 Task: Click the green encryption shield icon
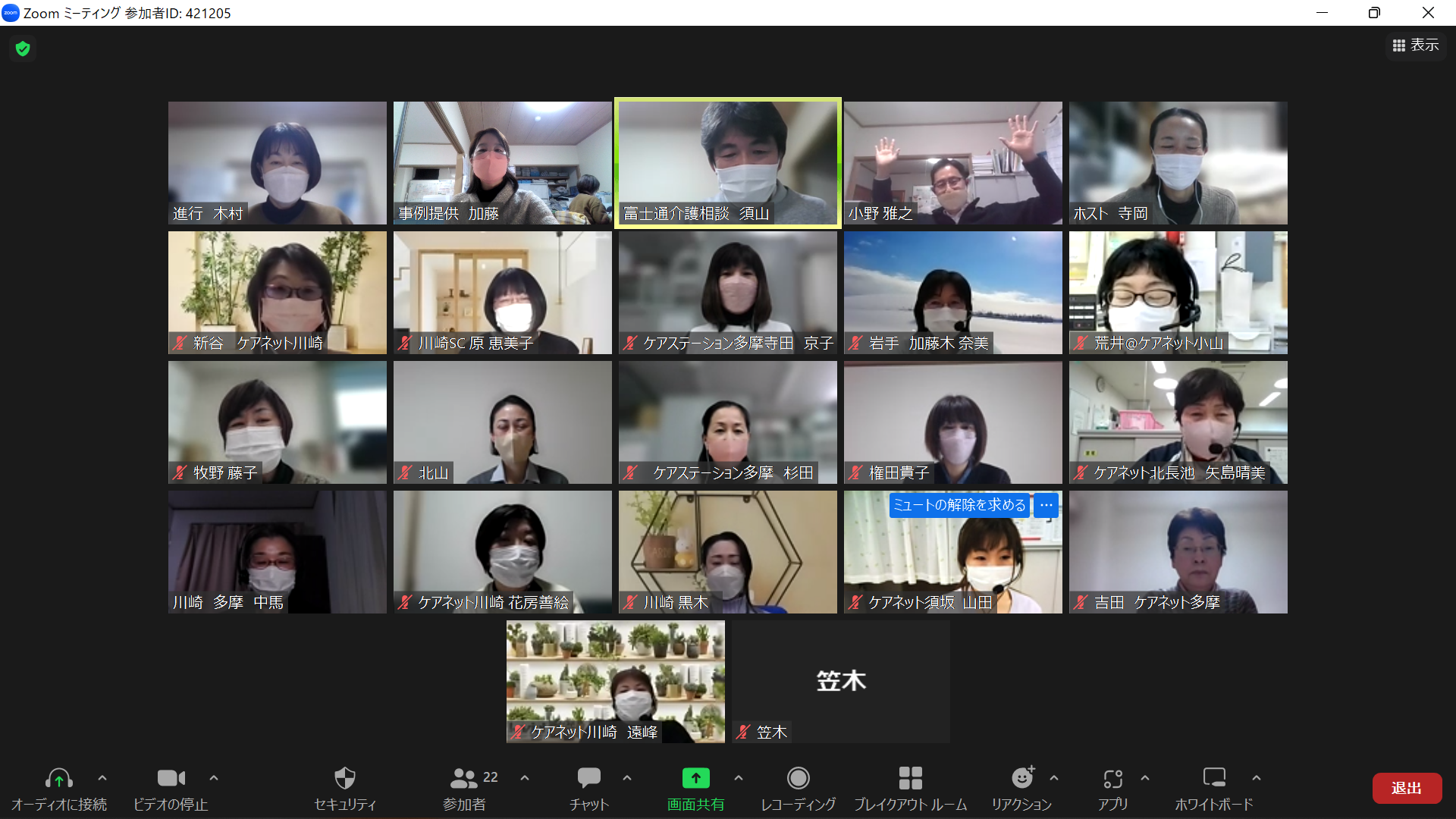coord(23,49)
